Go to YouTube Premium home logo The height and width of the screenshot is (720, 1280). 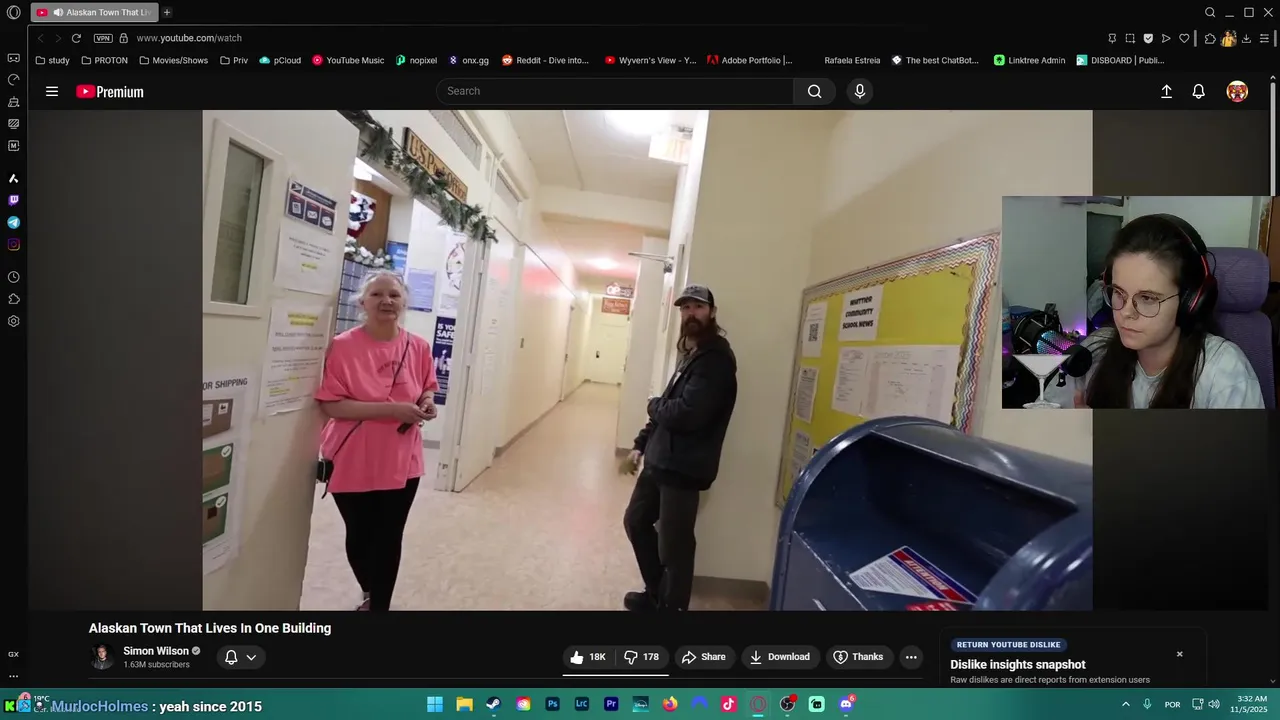(110, 91)
